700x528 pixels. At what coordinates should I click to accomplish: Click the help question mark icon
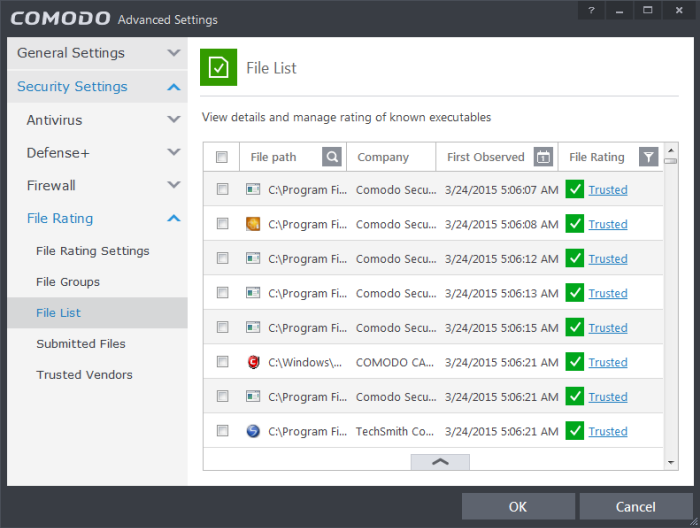click(592, 11)
